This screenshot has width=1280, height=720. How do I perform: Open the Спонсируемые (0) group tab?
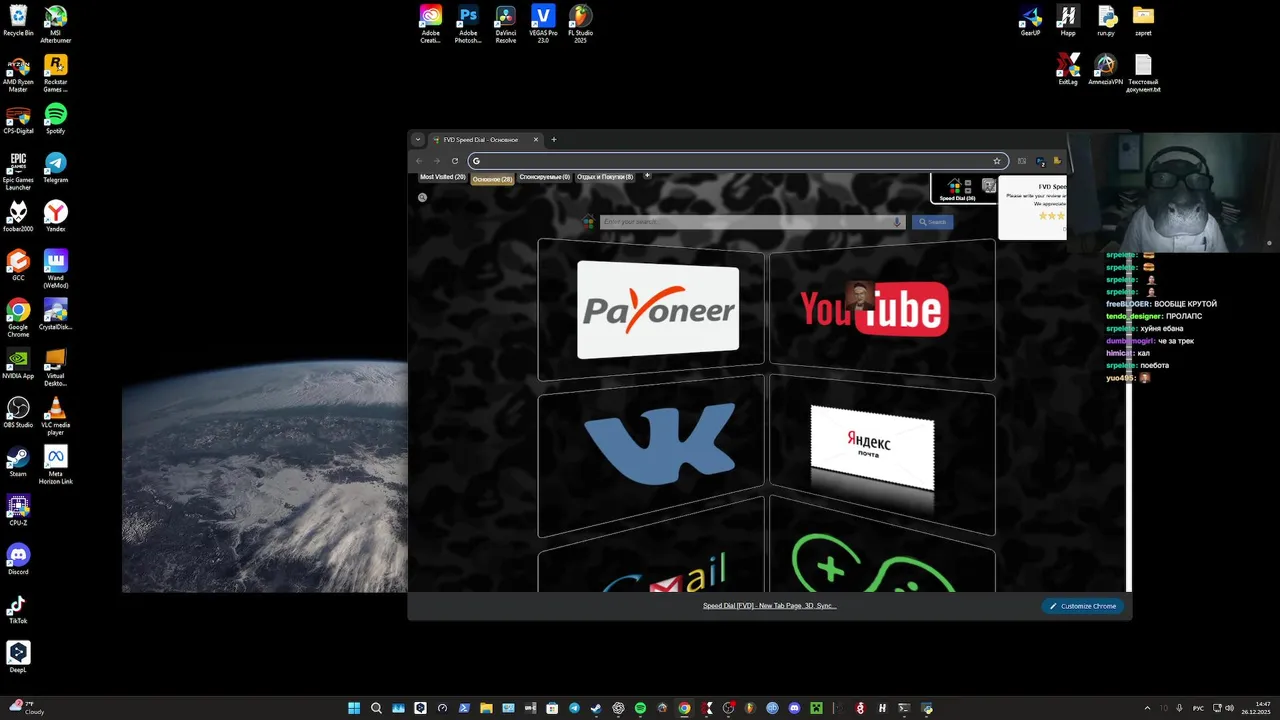click(x=544, y=177)
